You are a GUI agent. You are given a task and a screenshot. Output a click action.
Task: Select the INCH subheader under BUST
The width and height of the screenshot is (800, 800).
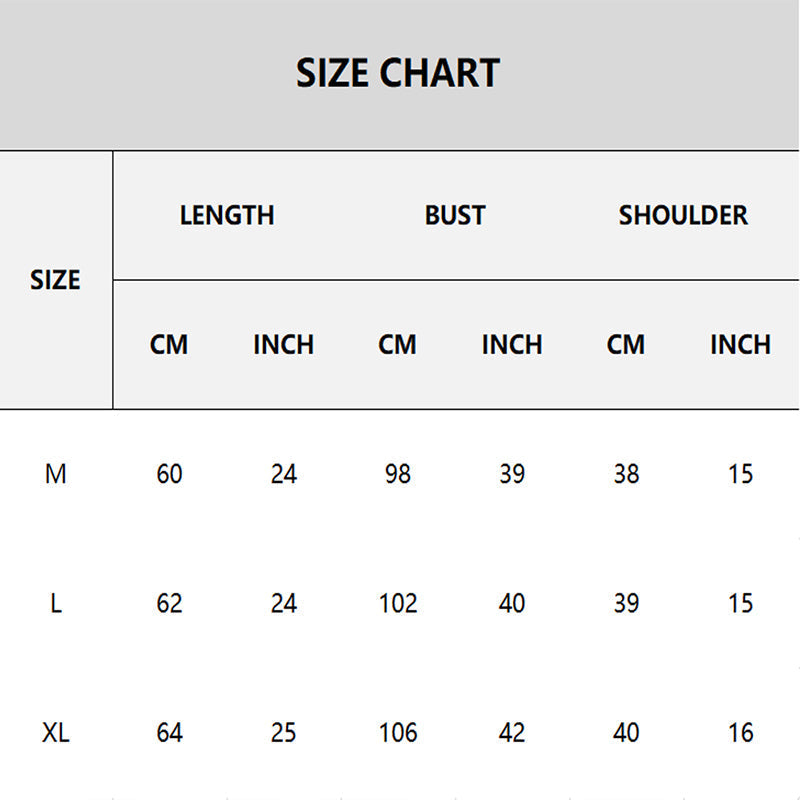(512, 344)
